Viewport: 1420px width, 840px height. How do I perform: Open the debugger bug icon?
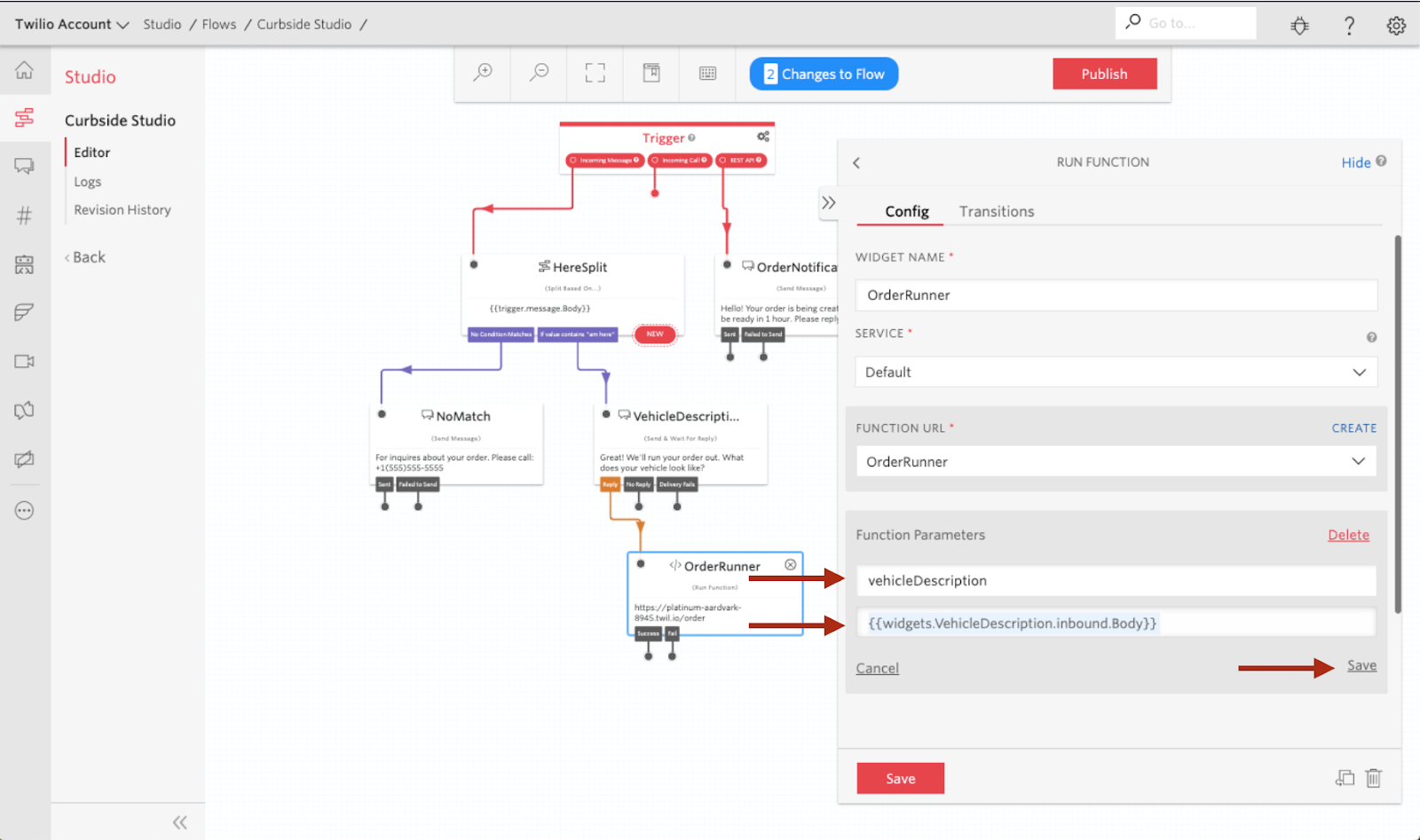click(1300, 26)
